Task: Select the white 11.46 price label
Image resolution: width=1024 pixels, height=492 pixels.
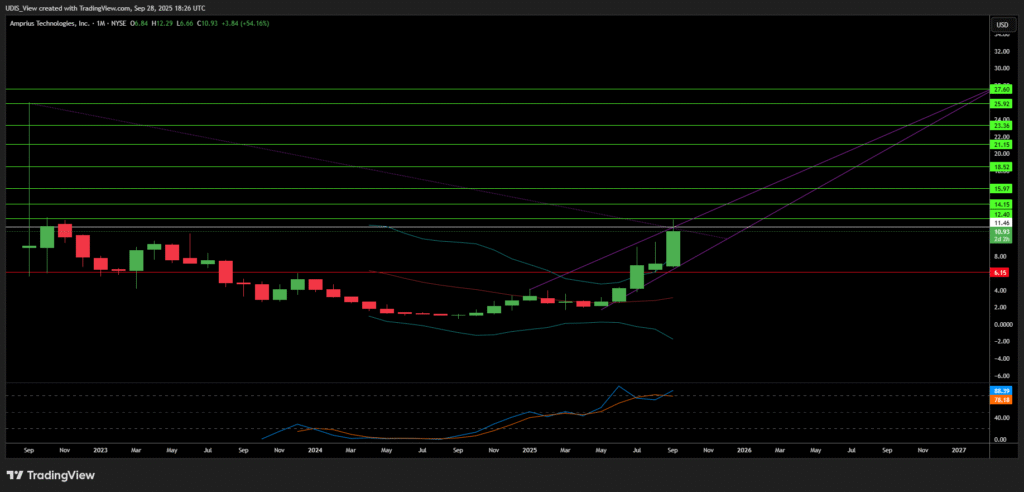Action: tap(998, 225)
